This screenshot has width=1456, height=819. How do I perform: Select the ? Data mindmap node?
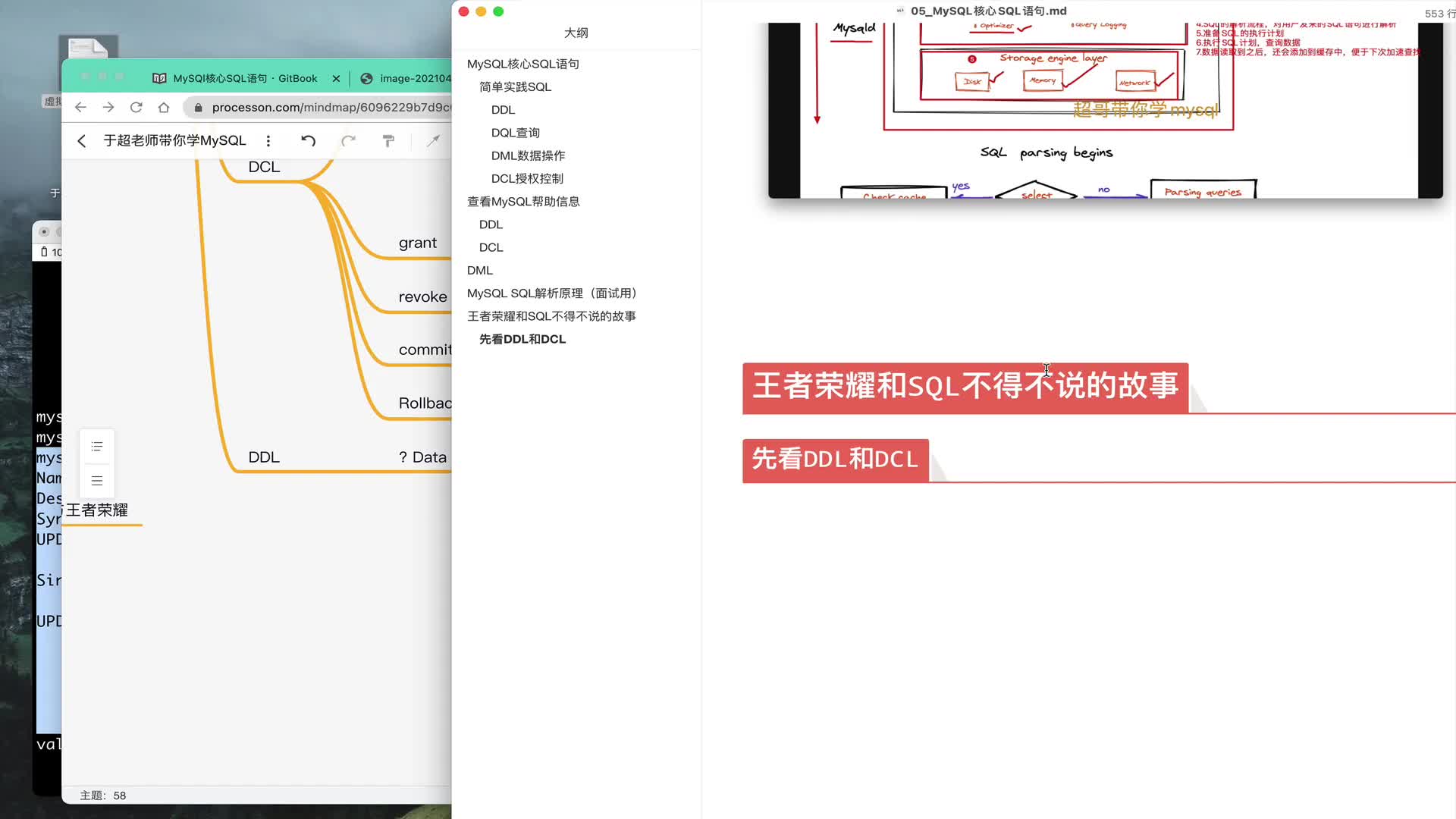point(423,457)
